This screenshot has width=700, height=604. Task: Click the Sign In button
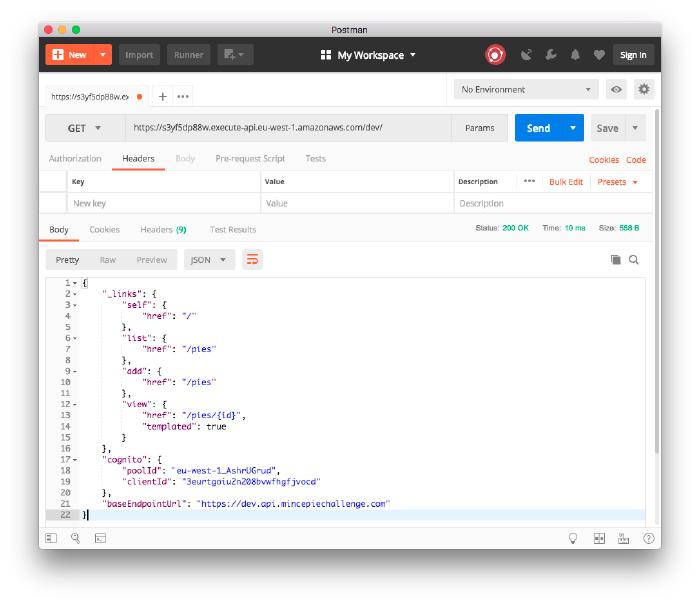click(x=633, y=55)
